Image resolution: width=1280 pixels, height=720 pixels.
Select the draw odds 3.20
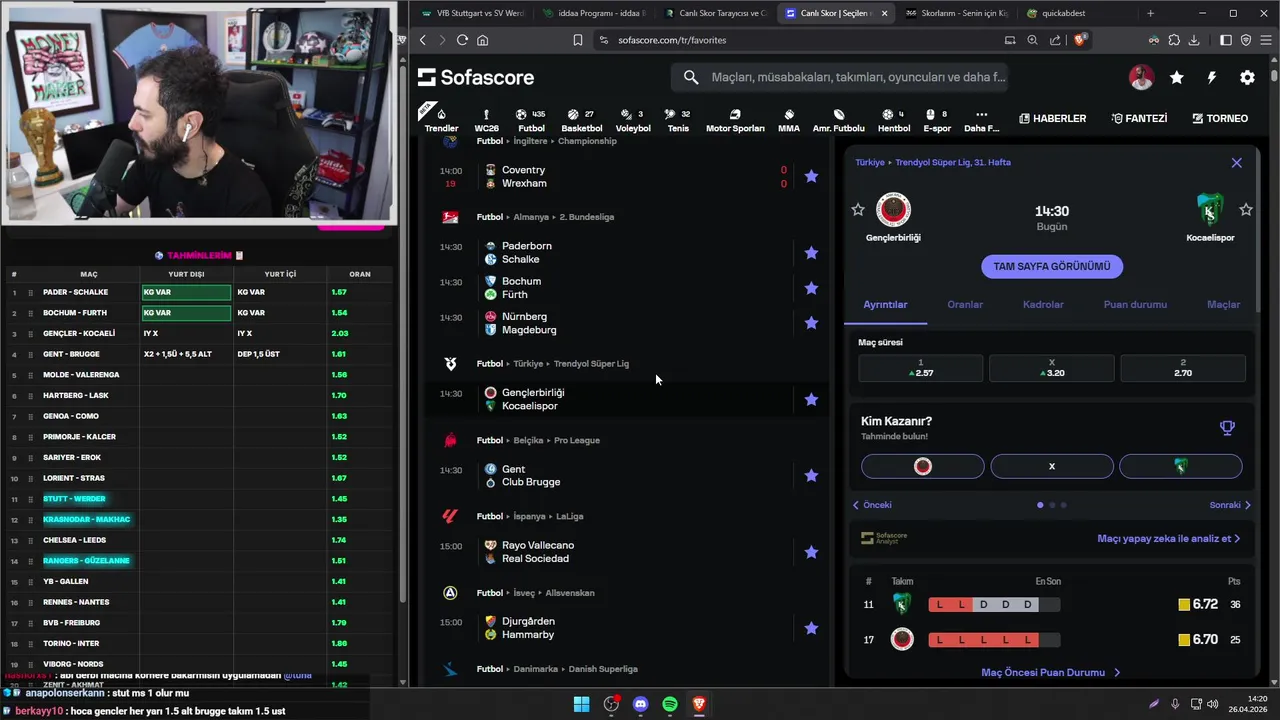(1051, 368)
